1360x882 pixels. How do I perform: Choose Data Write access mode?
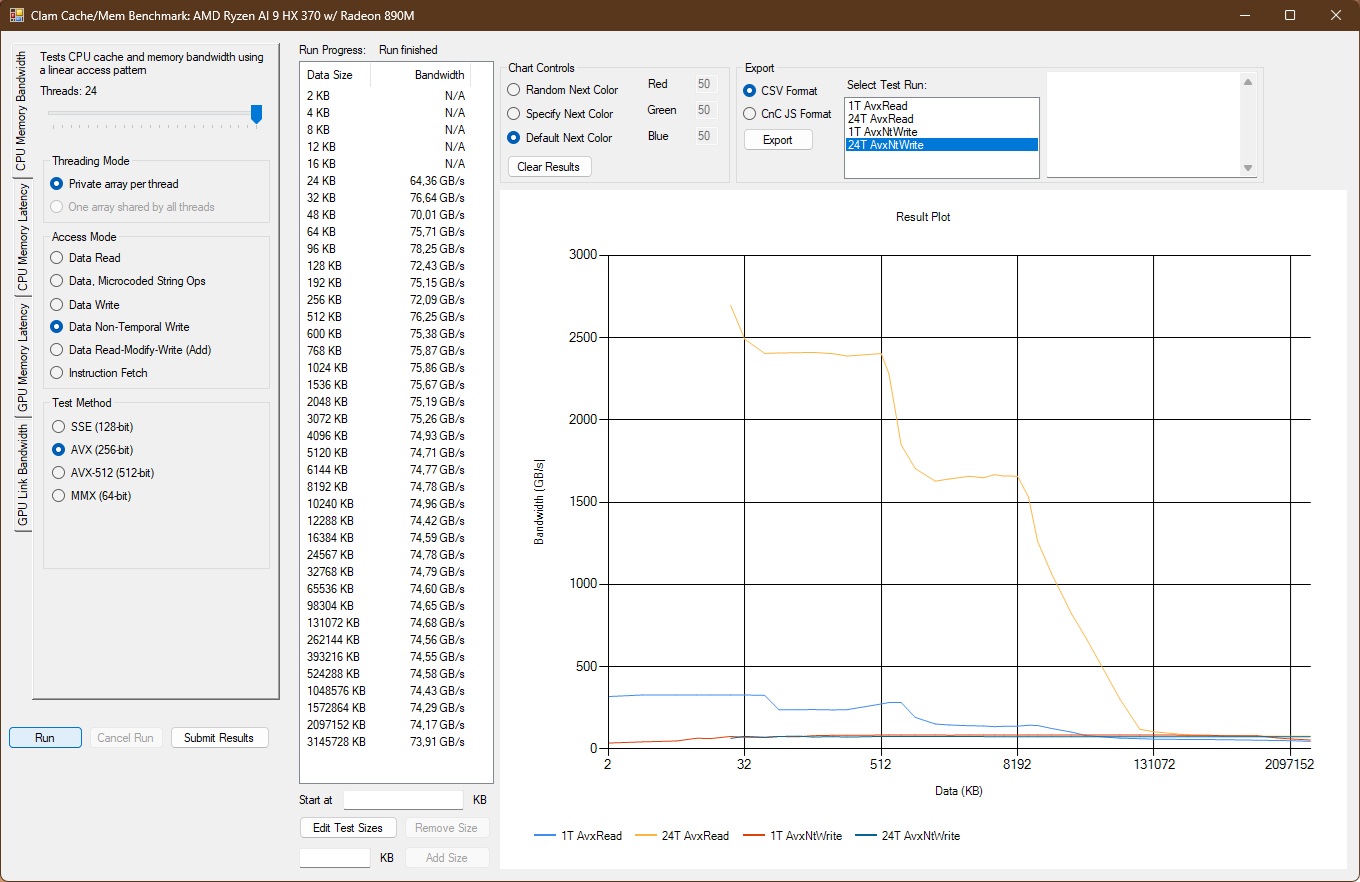[x=57, y=305]
